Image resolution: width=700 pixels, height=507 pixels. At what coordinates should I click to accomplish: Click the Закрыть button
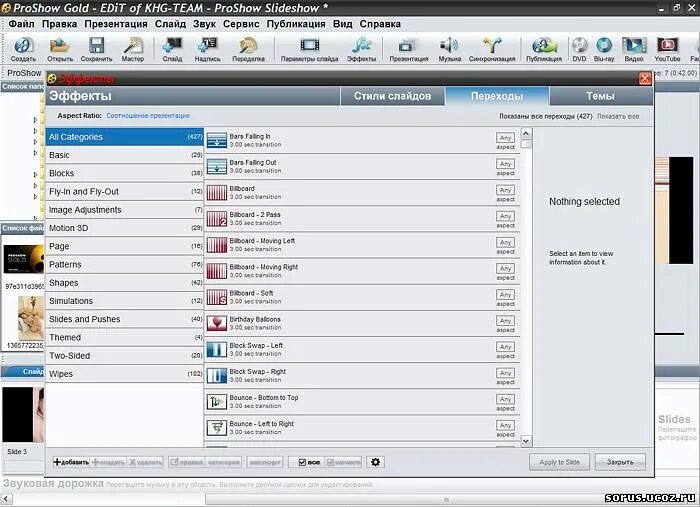pyautogui.click(x=620, y=462)
